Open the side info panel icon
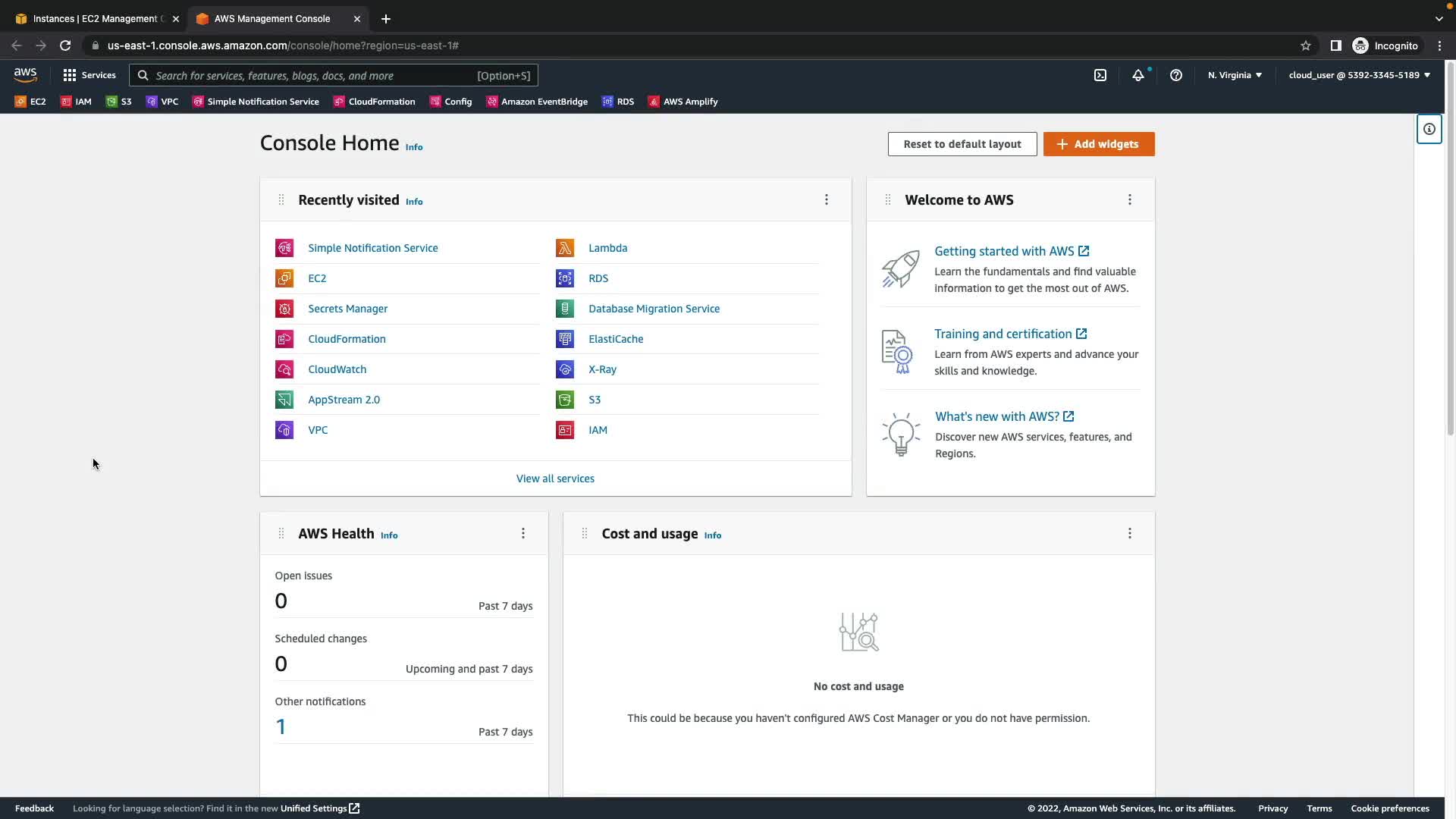 tap(1429, 129)
